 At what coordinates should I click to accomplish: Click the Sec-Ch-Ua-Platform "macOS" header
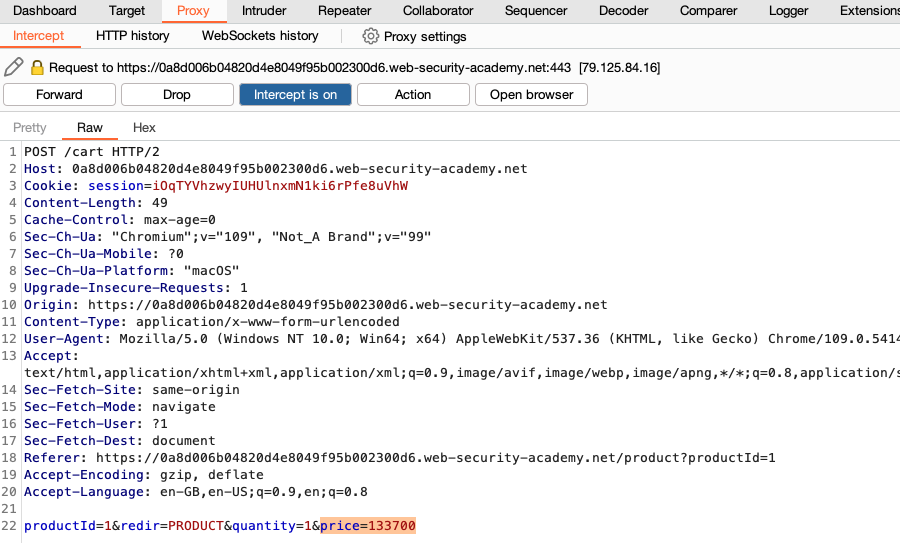coord(131,270)
